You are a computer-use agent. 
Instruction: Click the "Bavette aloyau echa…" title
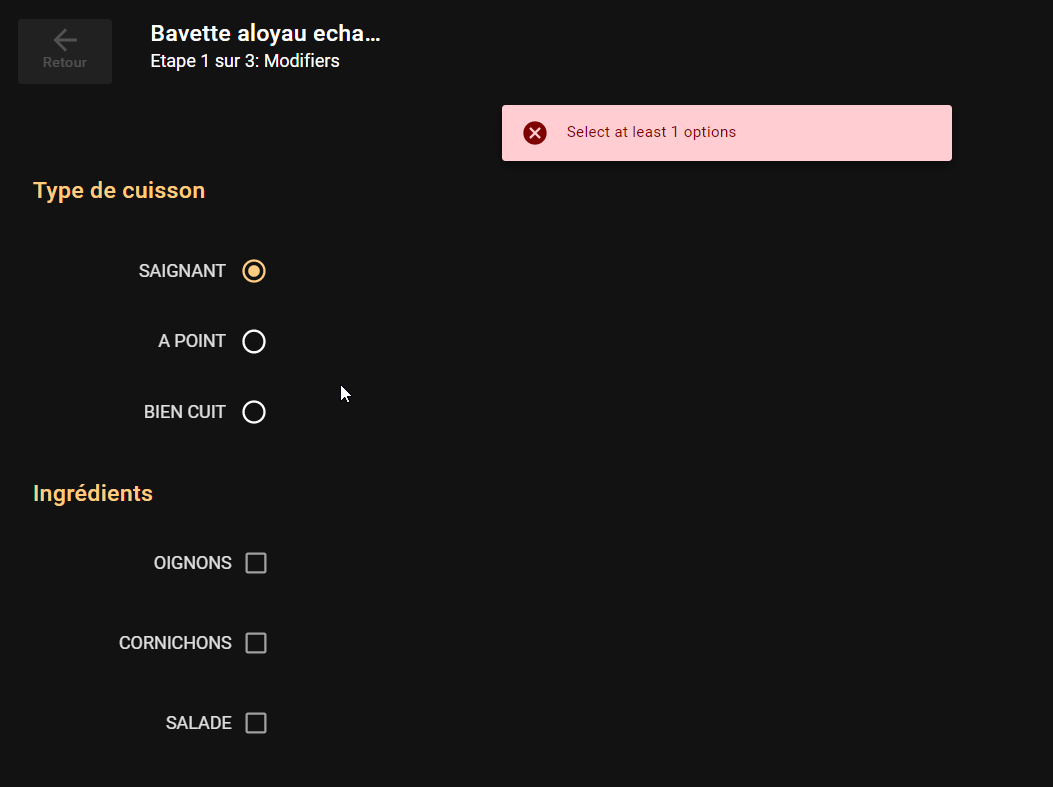(x=265, y=34)
